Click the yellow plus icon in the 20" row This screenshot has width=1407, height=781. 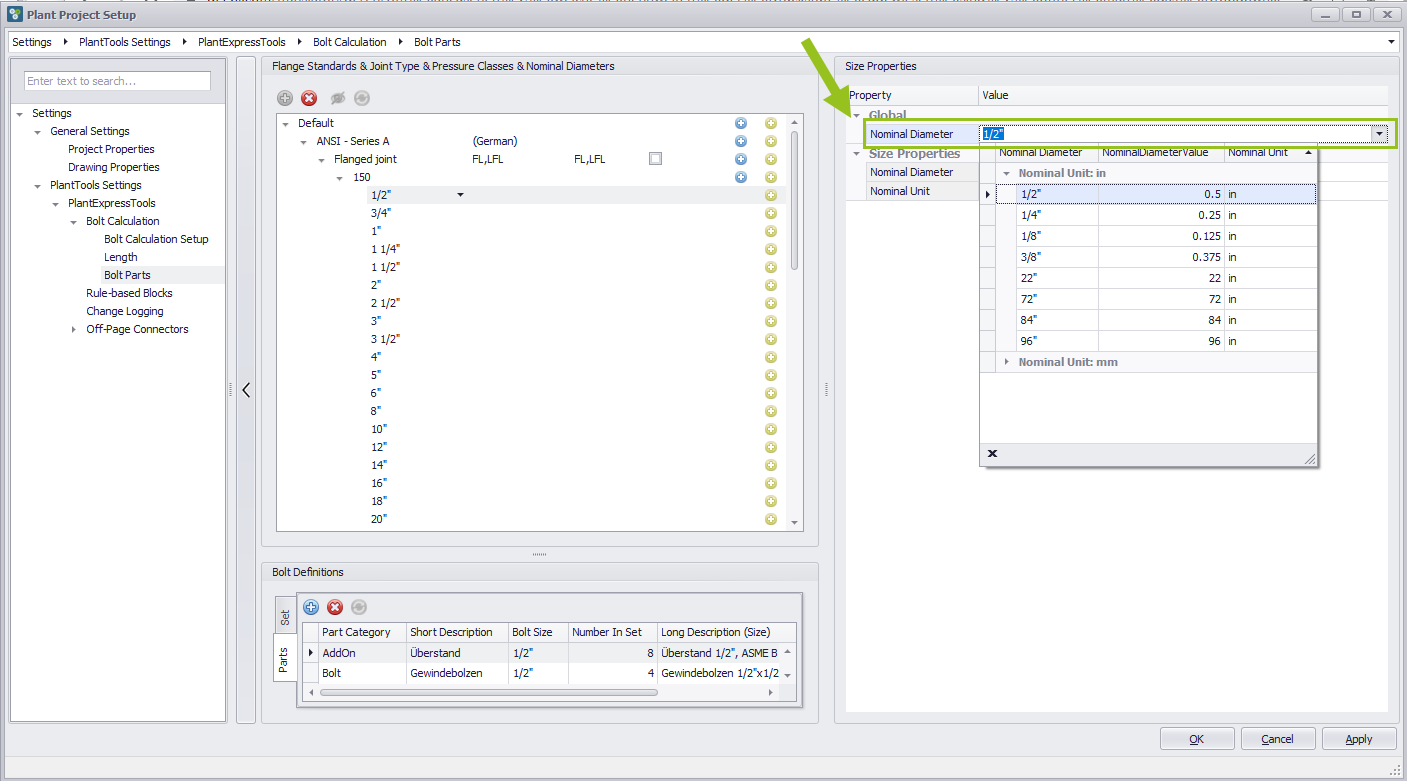click(771, 519)
